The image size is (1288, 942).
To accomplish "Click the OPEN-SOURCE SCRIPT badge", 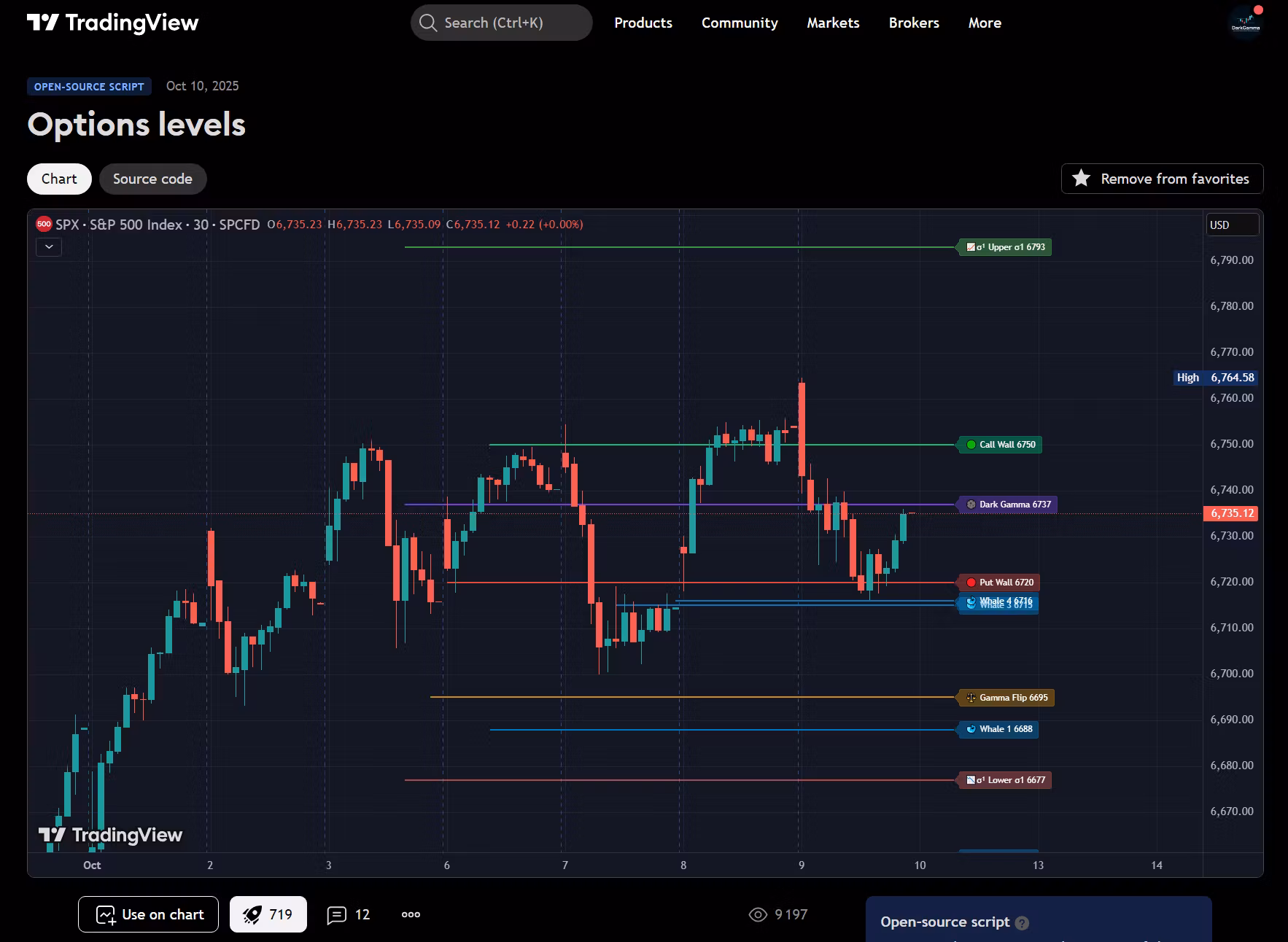I will pyautogui.click(x=89, y=87).
